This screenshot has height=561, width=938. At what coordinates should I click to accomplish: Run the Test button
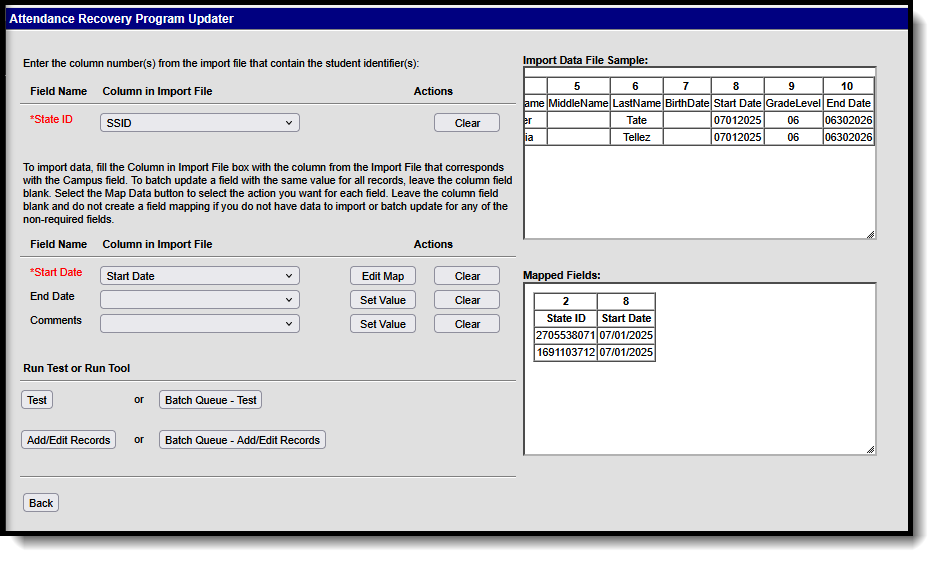pos(37,400)
